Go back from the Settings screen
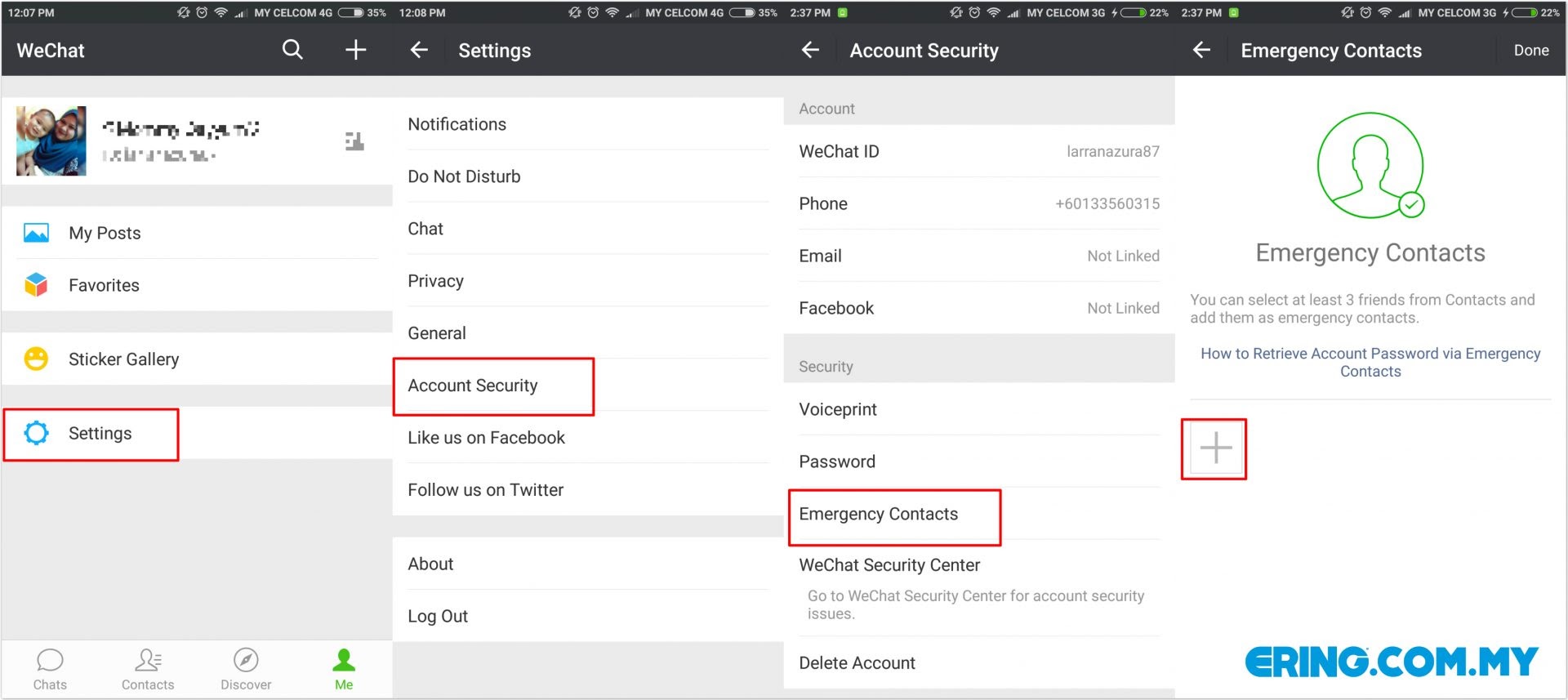Screen dimensions: 1568x700 point(419,50)
